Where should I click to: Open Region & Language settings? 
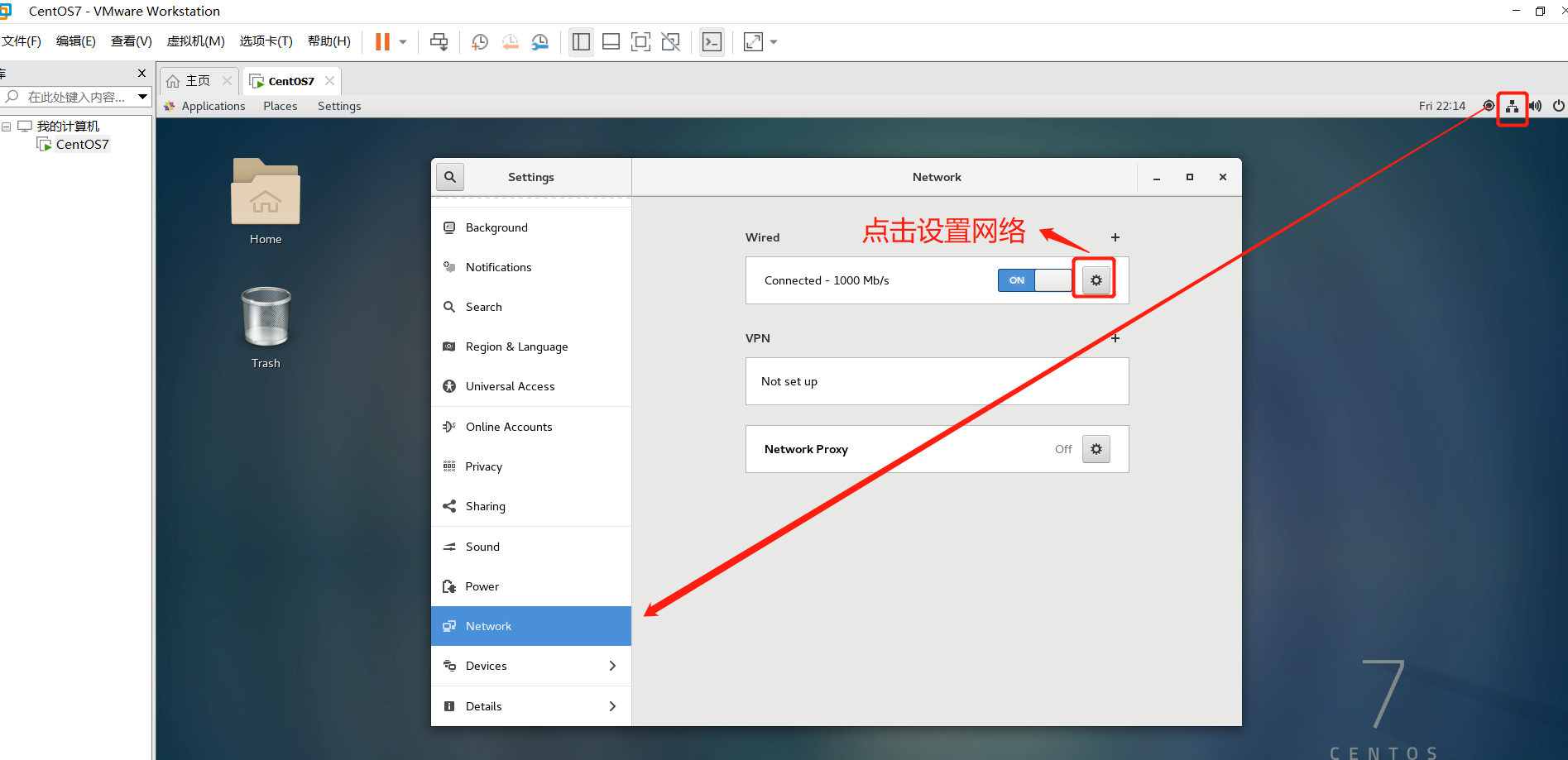pos(531,347)
